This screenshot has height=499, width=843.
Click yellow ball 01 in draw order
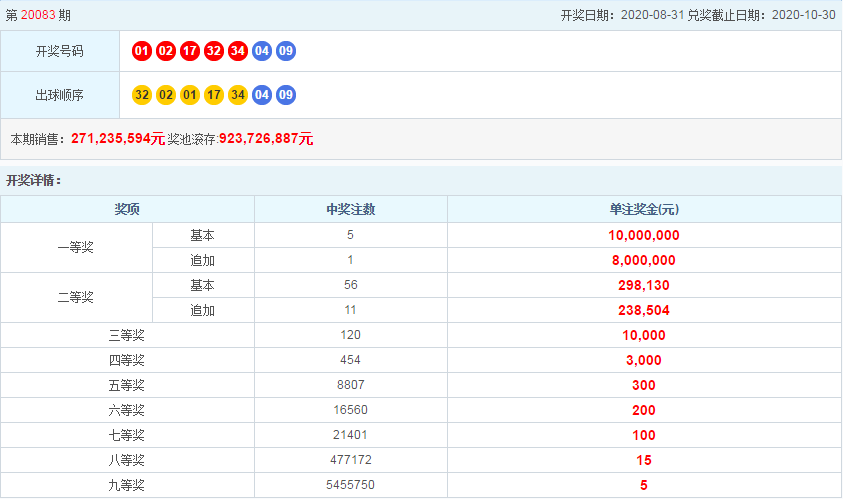tap(190, 95)
